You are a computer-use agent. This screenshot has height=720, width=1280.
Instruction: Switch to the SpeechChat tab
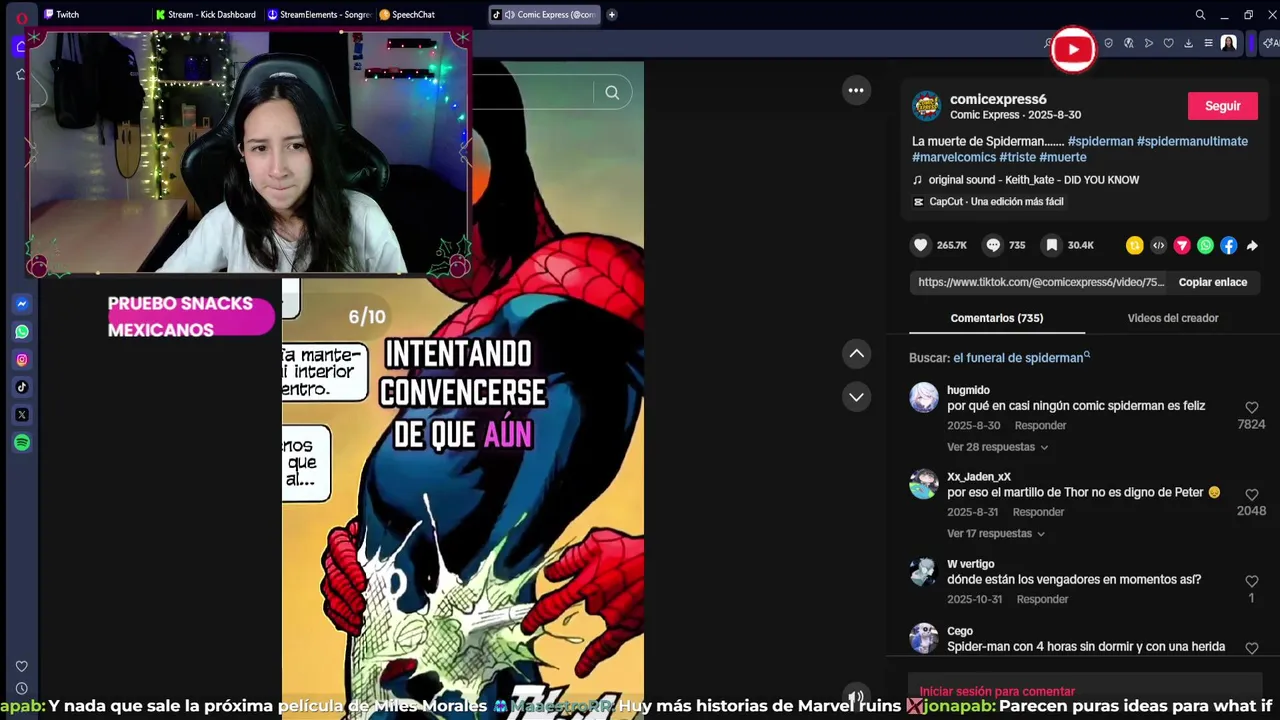pos(430,14)
